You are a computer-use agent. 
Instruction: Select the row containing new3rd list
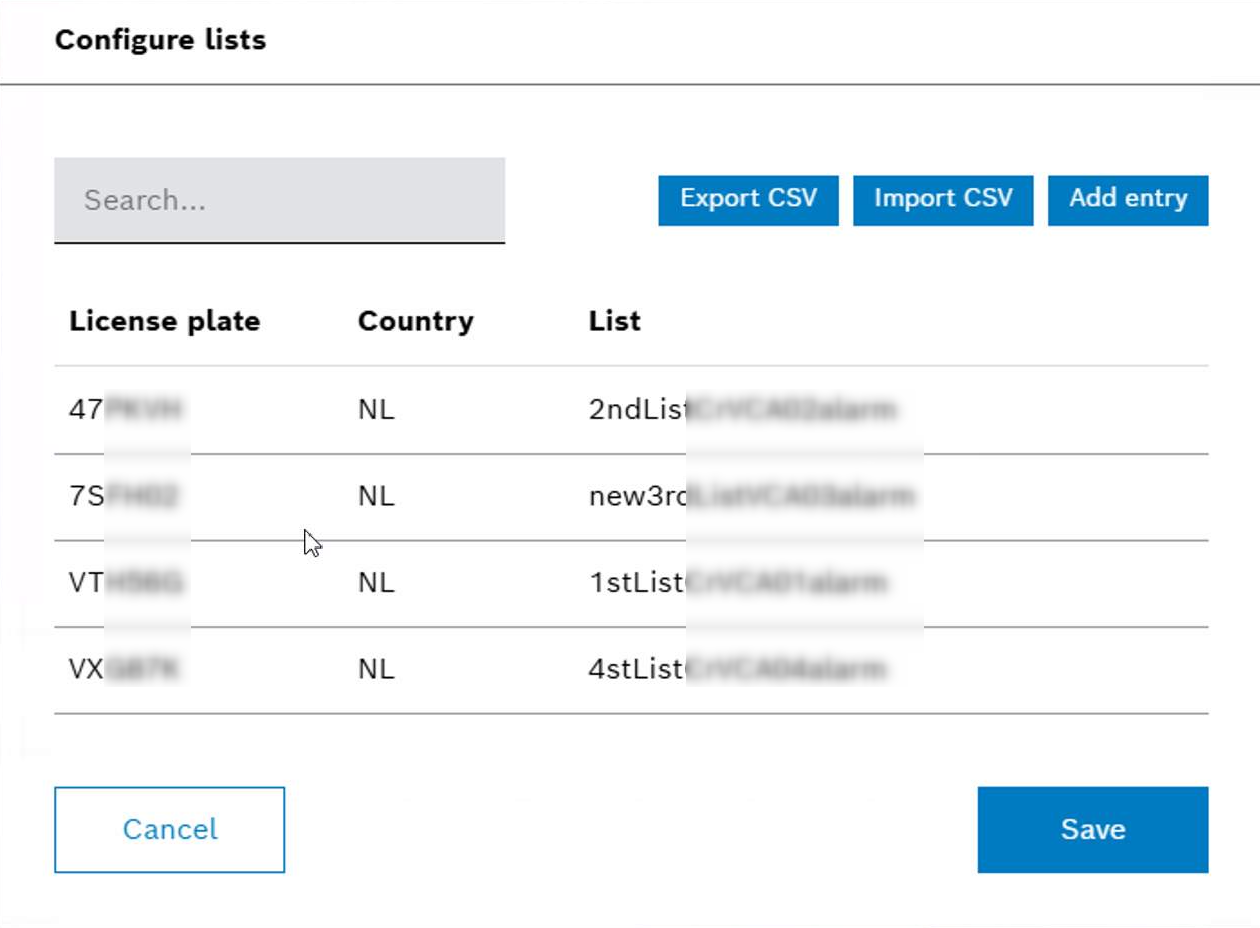pyautogui.click(x=630, y=495)
